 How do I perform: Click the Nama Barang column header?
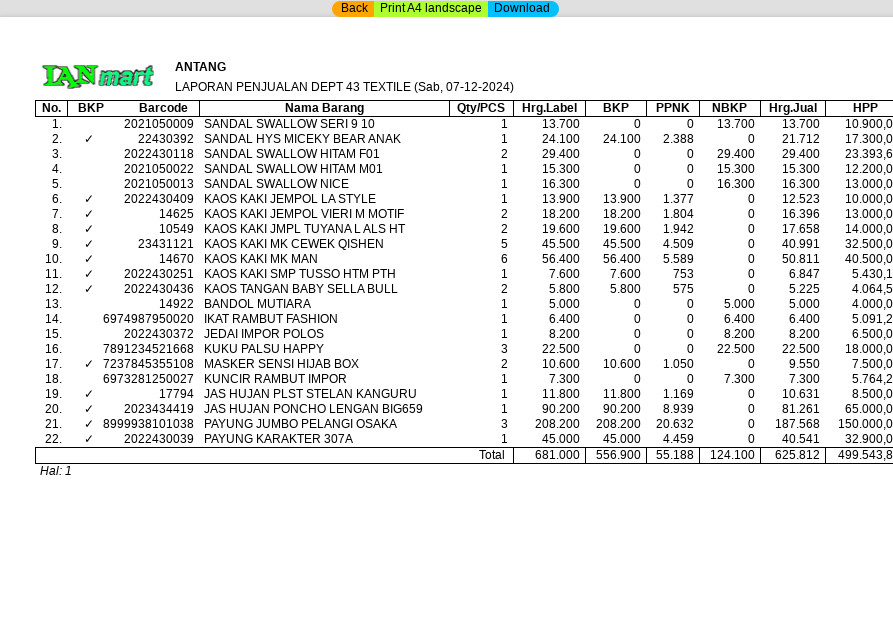pyautogui.click(x=324, y=108)
